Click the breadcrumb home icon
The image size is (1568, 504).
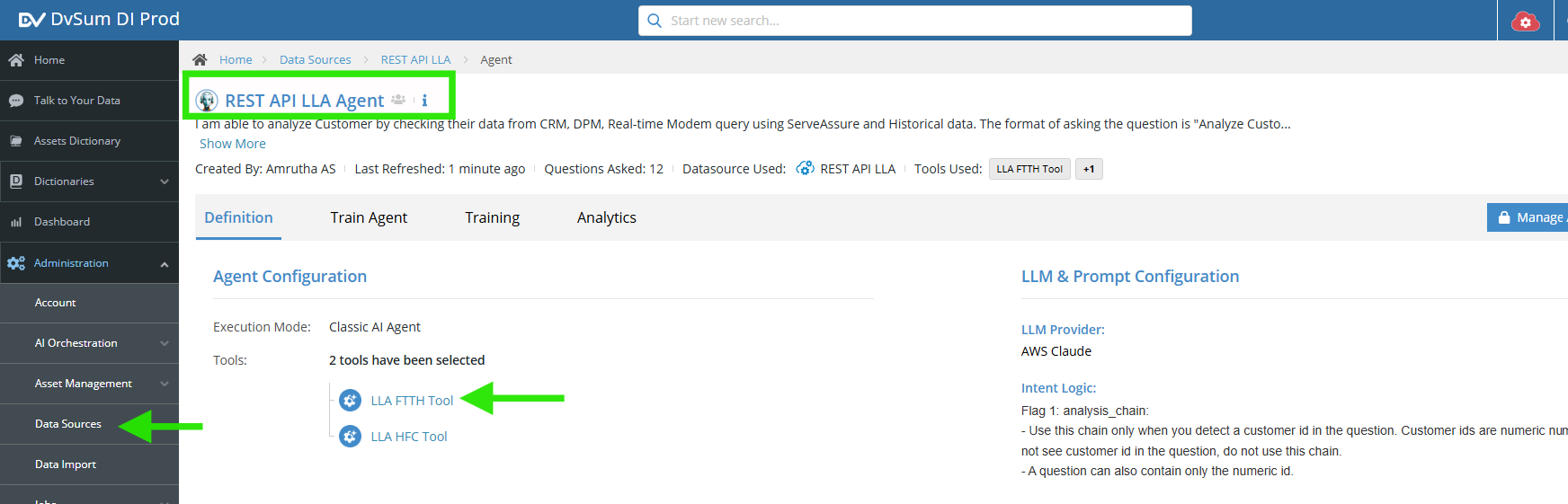point(200,59)
